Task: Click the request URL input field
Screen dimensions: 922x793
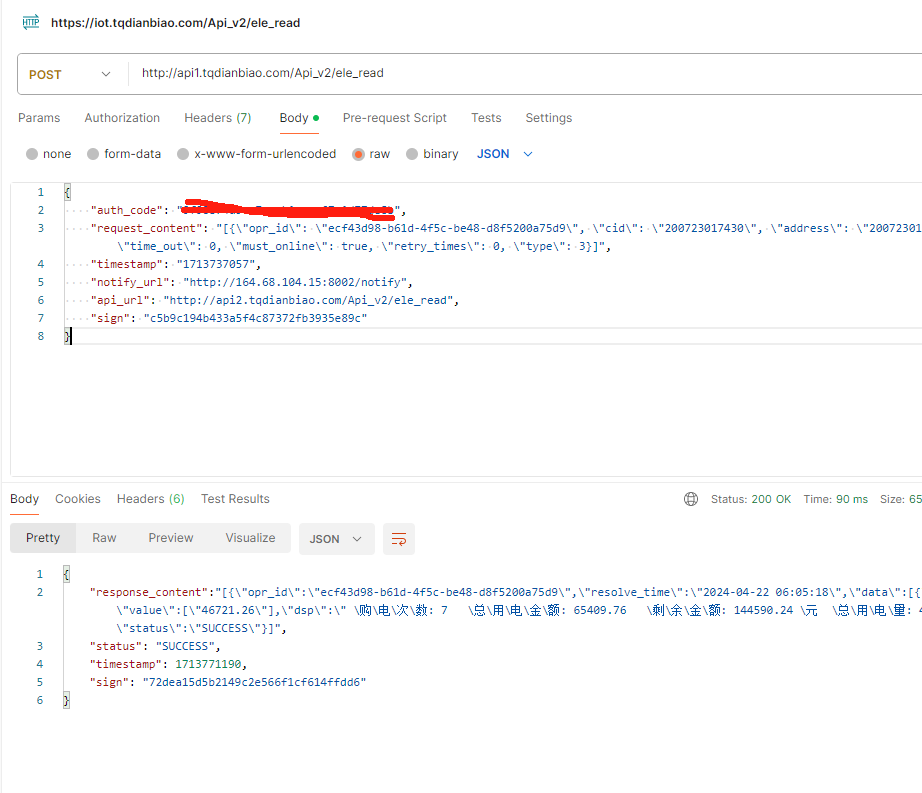Action: 523,73
